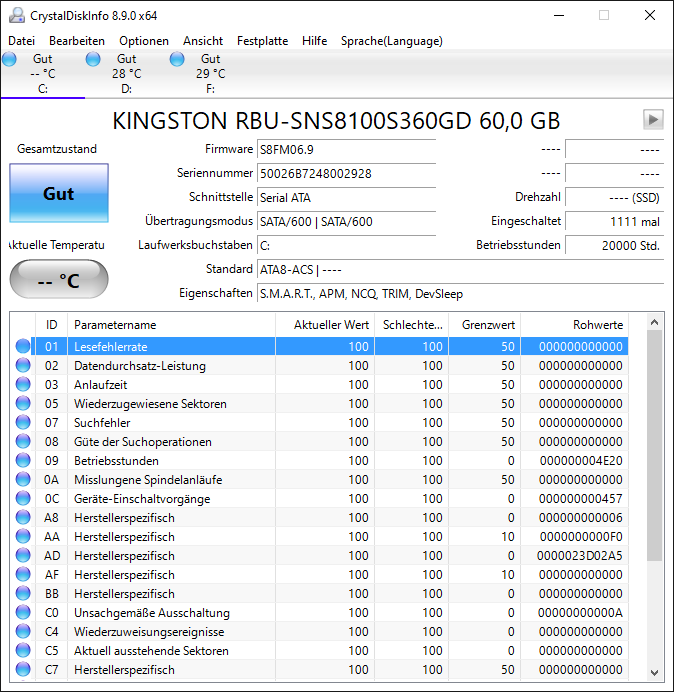Click status circle of Wiederzuweisungsereignisse row
The width and height of the screenshot is (674, 692).
23,631
